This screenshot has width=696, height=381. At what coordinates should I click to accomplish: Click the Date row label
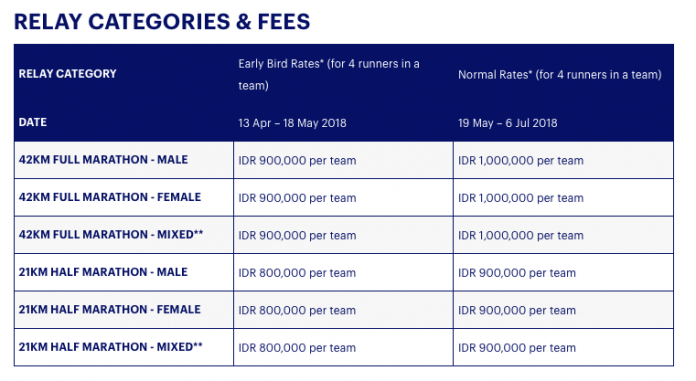[x=33, y=122]
